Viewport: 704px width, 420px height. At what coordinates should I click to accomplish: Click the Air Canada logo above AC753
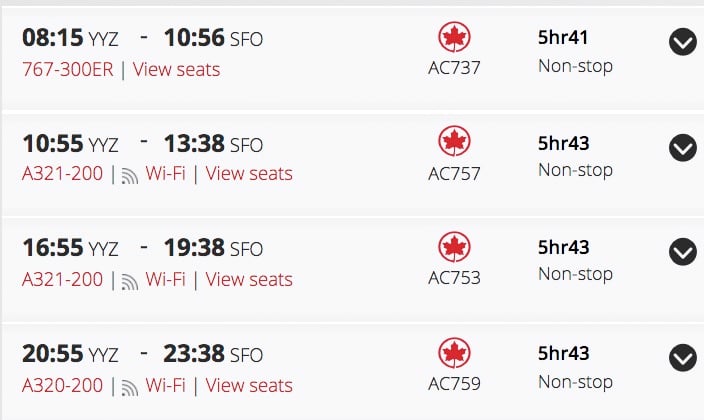coord(454,247)
